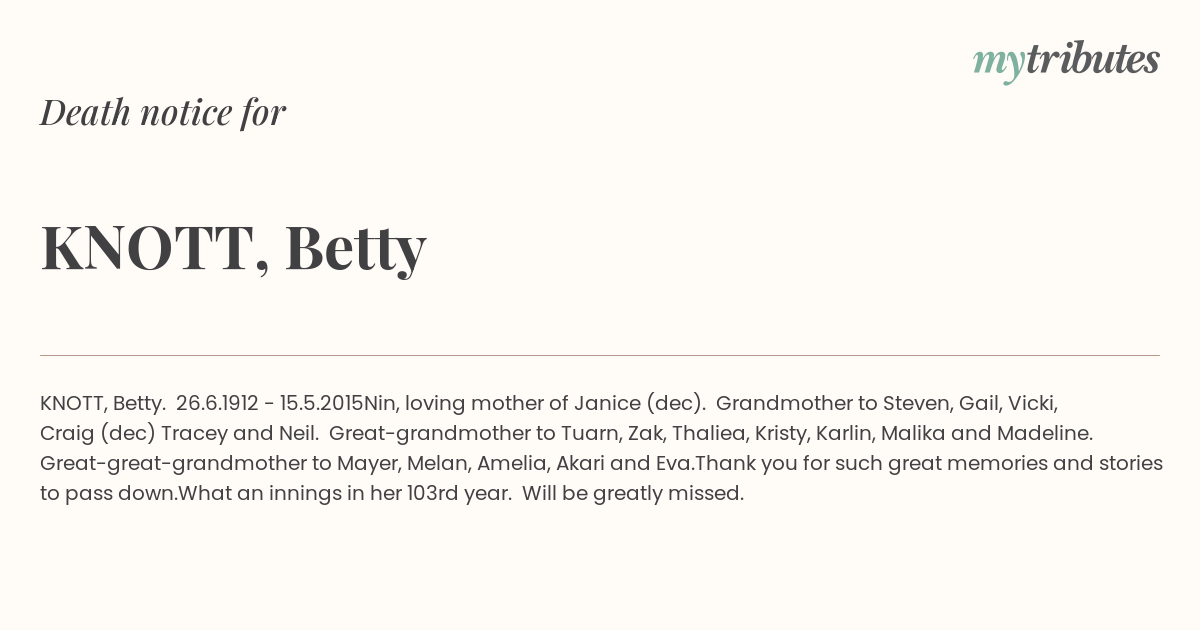Click "Great-great-grandmother" in the third line
Viewport: 1200px width, 630px height.
coord(170,464)
